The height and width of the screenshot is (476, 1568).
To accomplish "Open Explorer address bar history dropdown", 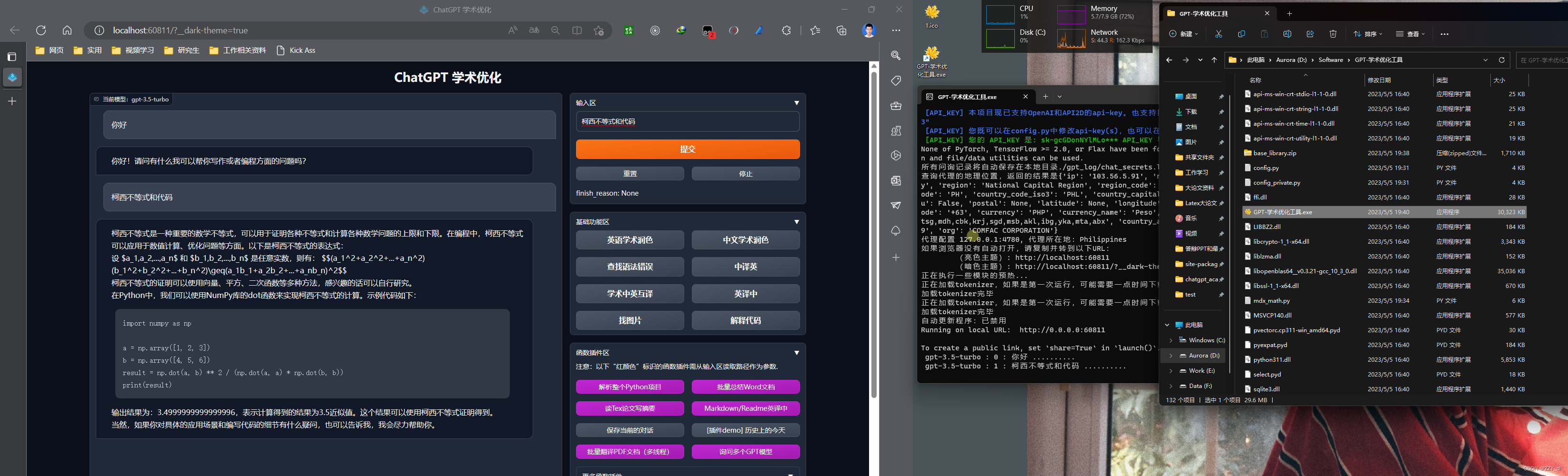I will pos(1485,59).
